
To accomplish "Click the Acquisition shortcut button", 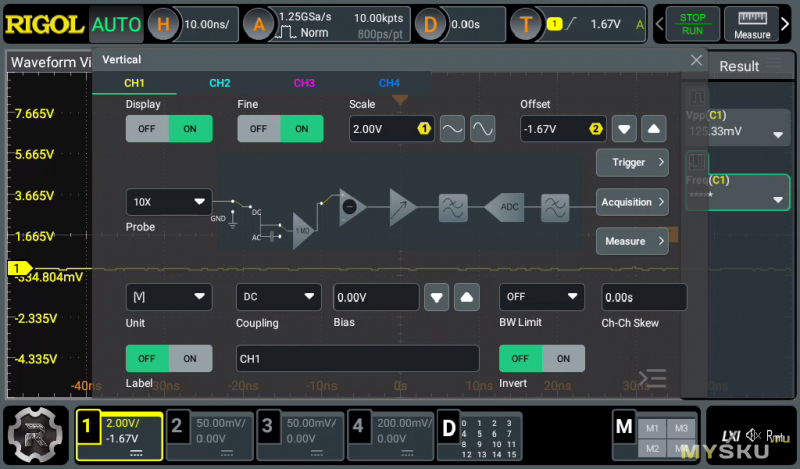I will (x=632, y=202).
